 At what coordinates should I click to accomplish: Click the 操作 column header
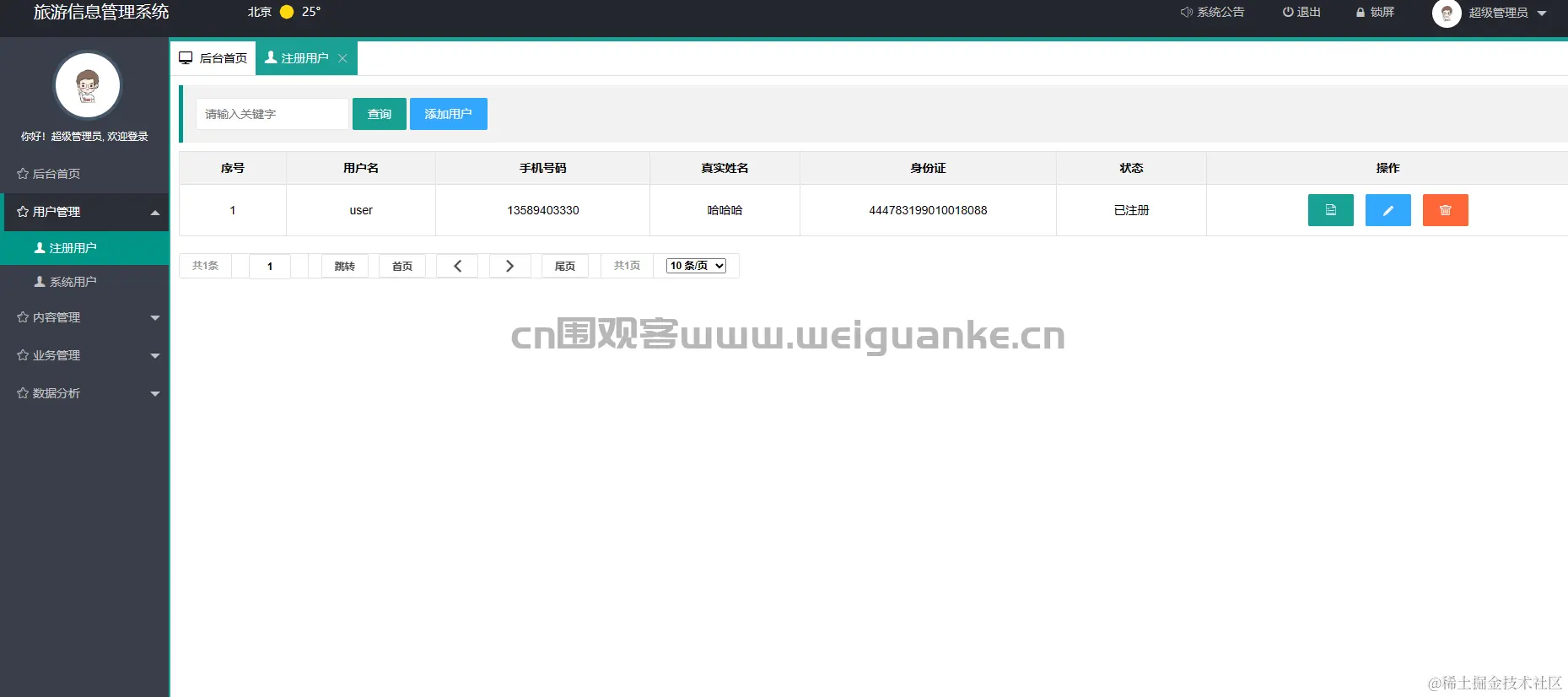(x=1387, y=168)
